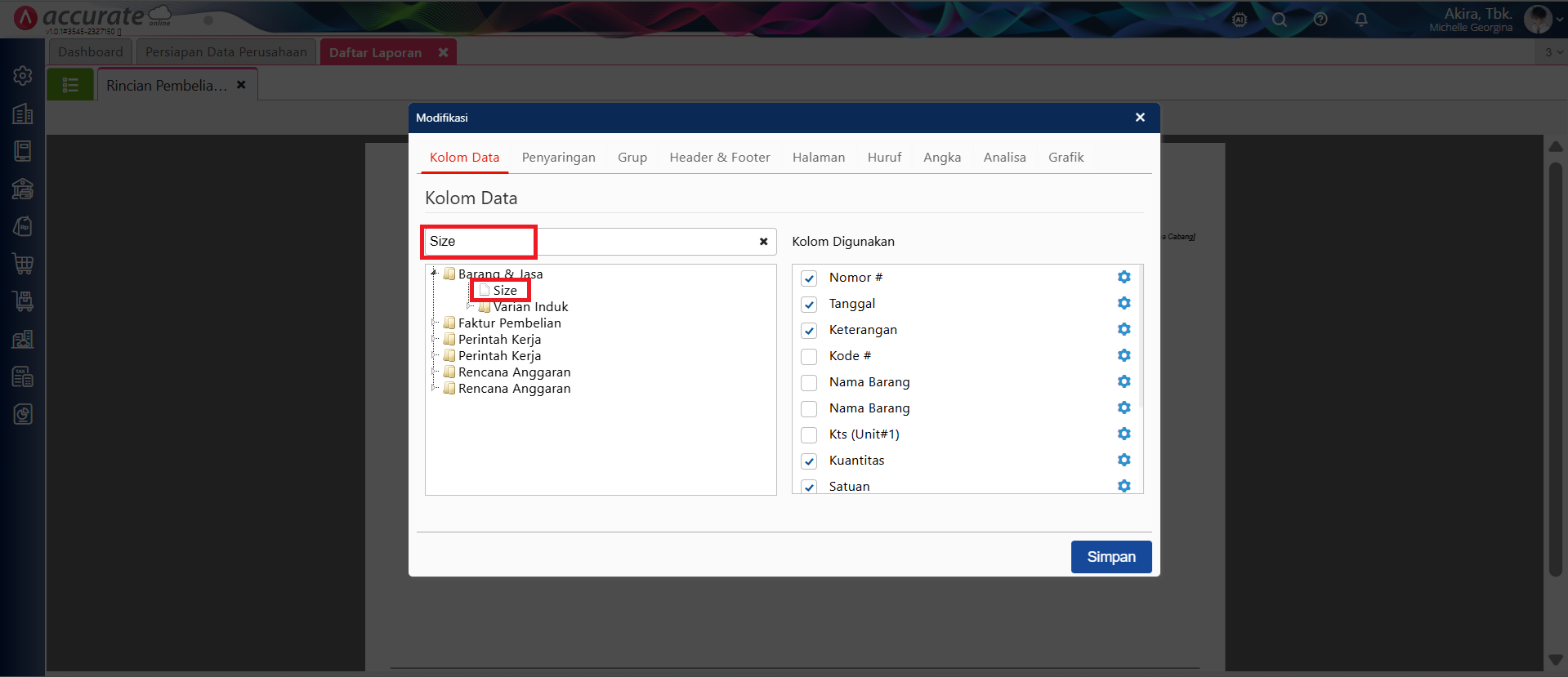Select the Size item in tree
1568x677 pixels.
504,291
